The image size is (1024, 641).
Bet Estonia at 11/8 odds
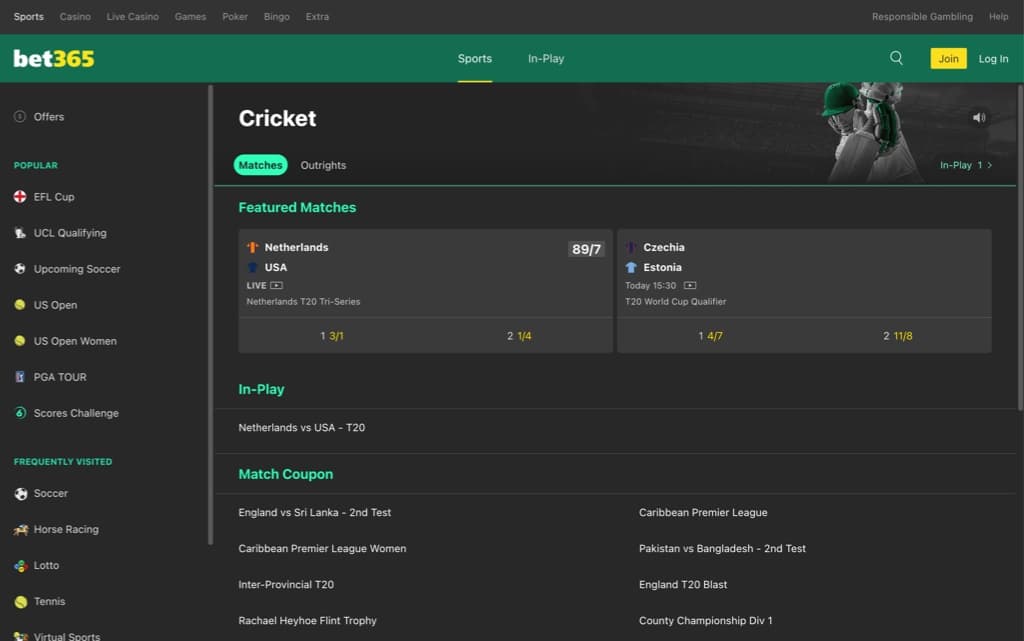898,336
